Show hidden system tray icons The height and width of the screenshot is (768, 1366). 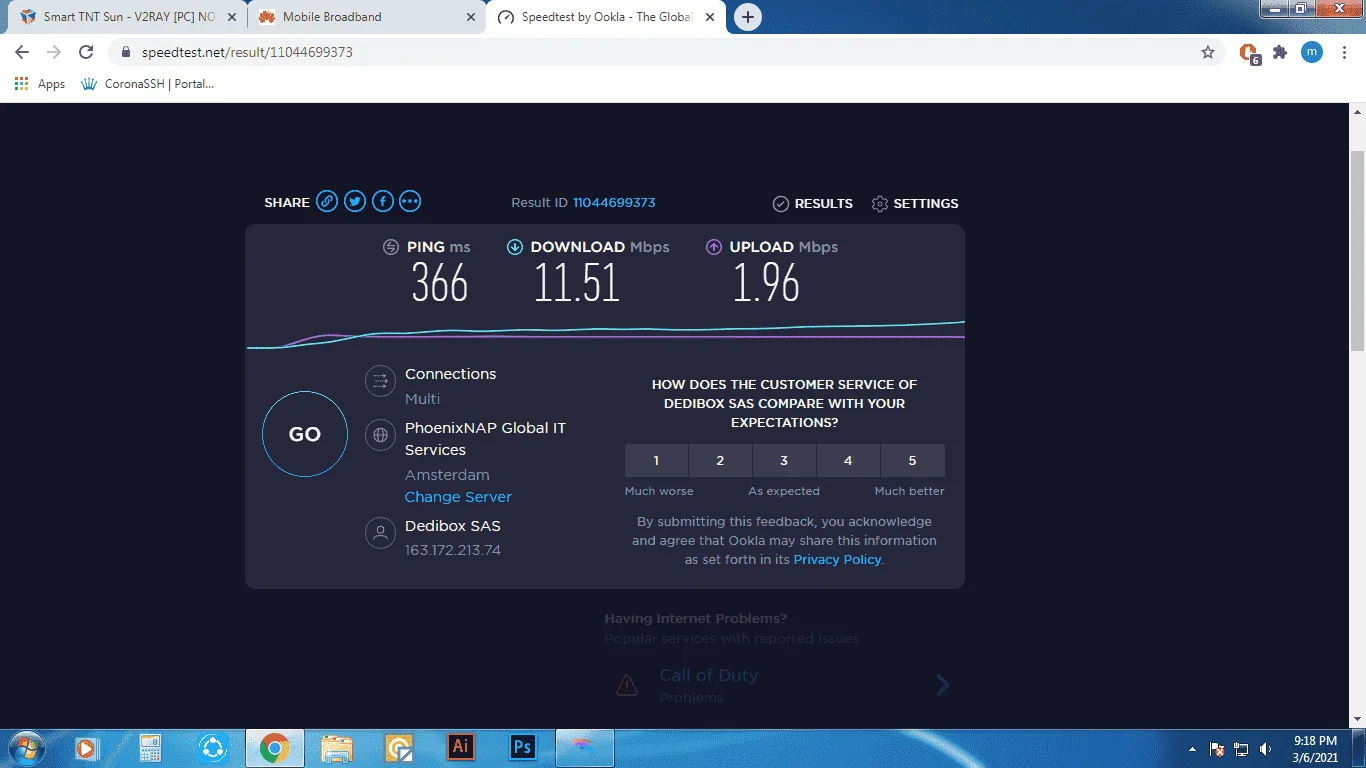tap(1192, 748)
